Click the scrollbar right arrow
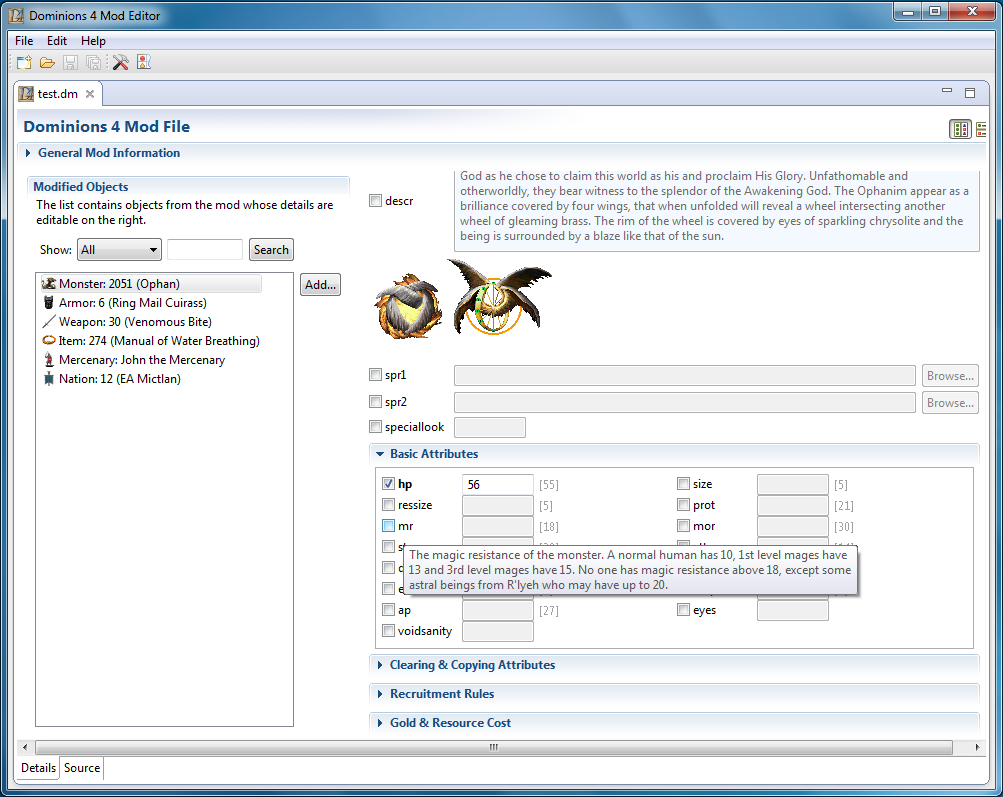 [x=977, y=747]
